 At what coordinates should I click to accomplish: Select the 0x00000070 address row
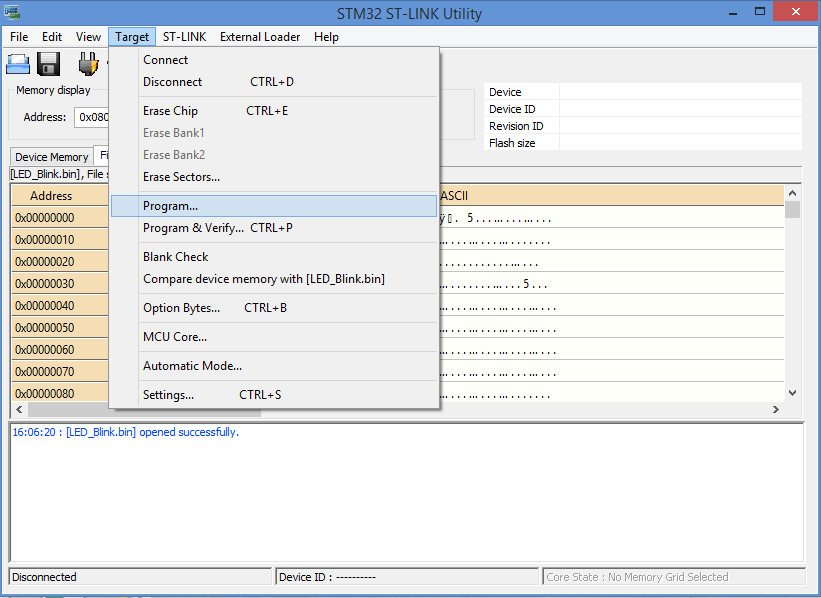point(60,371)
